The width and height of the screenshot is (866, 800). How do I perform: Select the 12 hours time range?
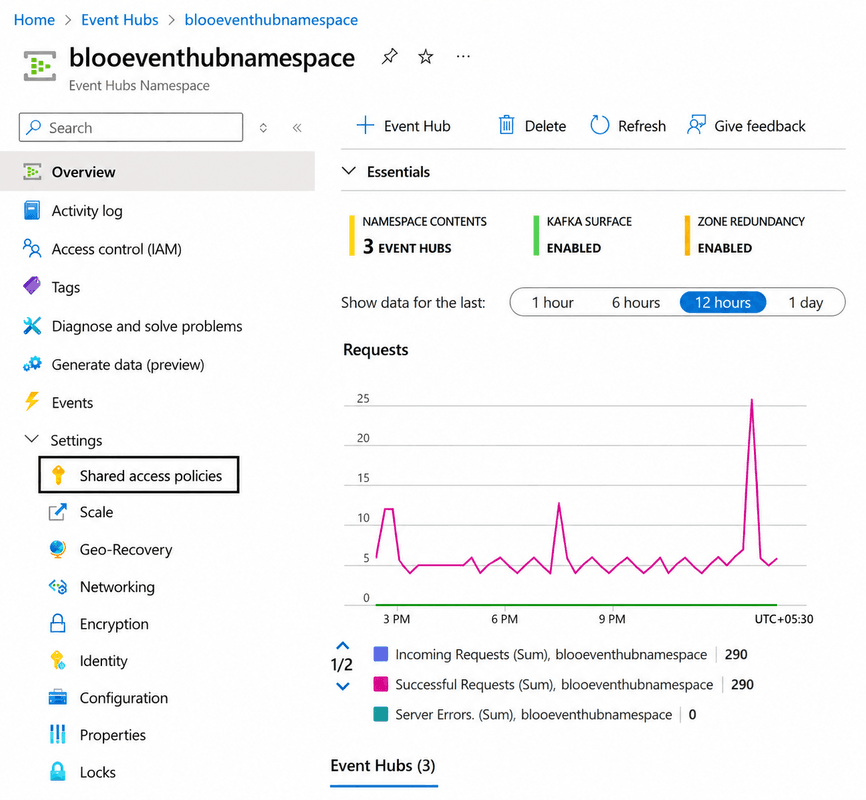coord(722,302)
